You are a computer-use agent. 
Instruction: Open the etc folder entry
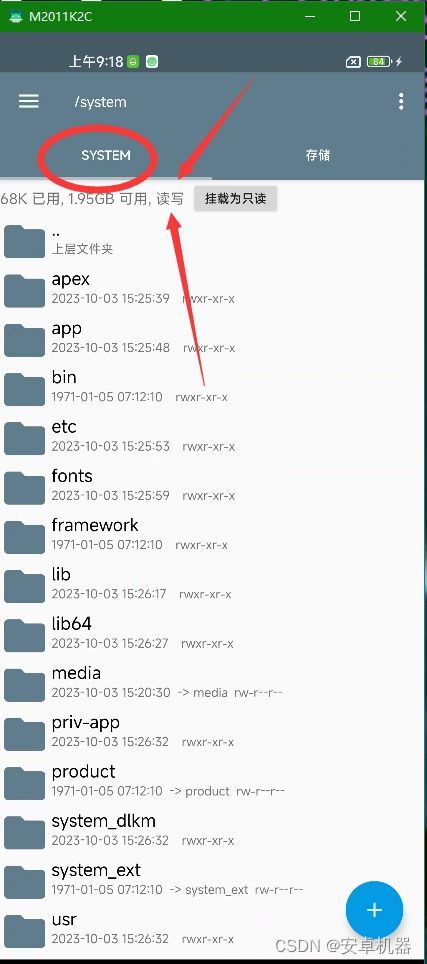pyautogui.click(x=213, y=437)
